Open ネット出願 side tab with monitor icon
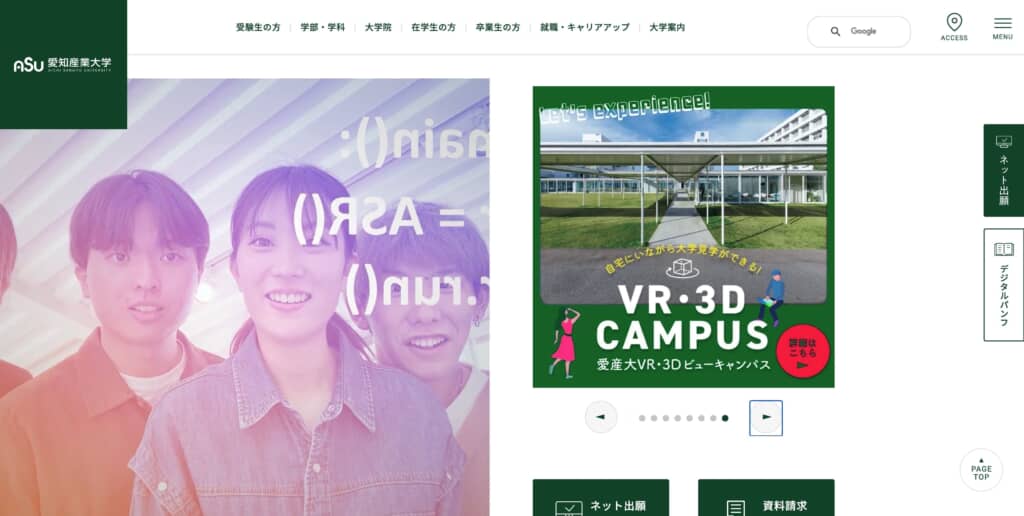Screen dimensions: 1024x516 (1003, 170)
